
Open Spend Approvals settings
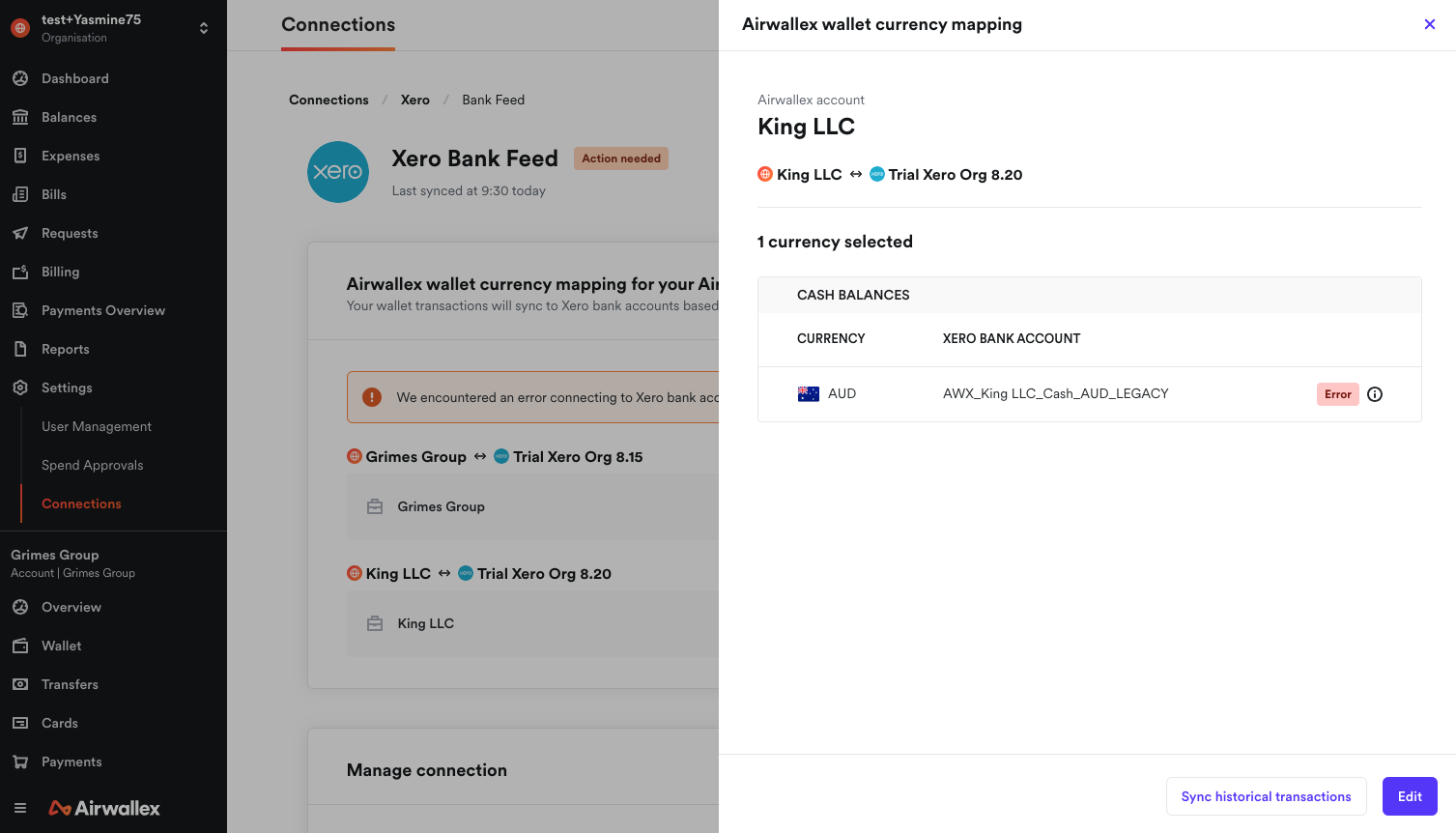pos(93,465)
